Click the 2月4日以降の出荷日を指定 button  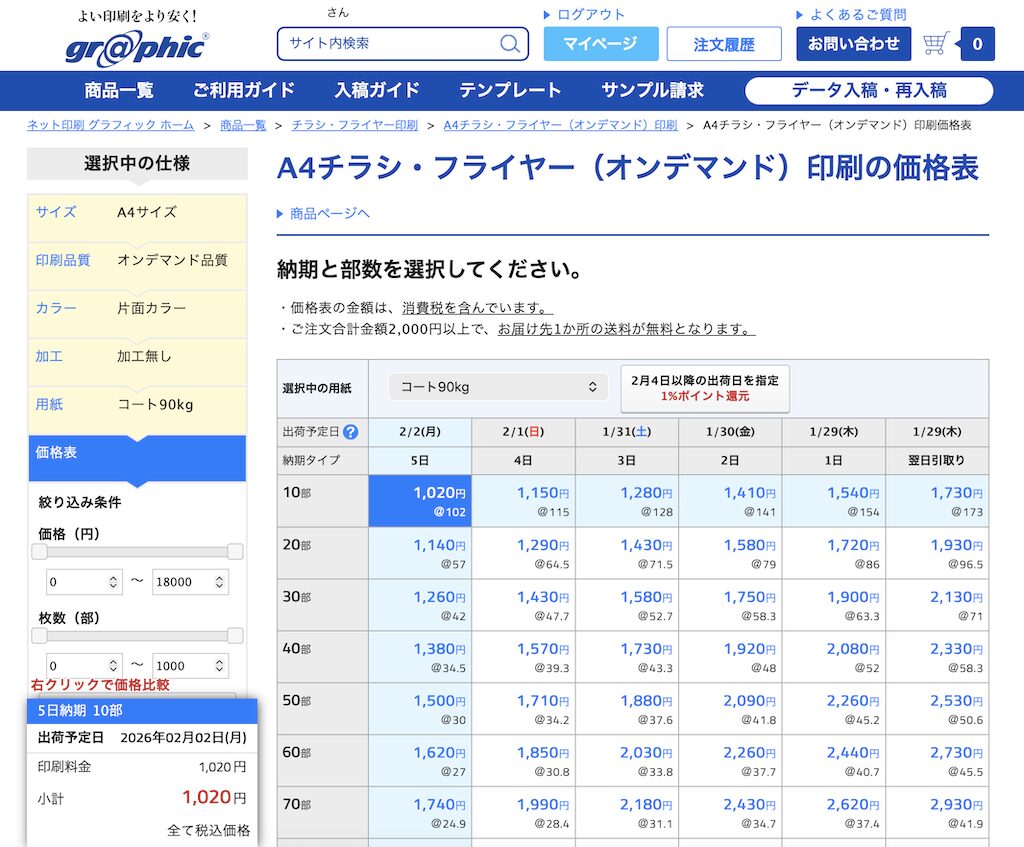(705, 389)
